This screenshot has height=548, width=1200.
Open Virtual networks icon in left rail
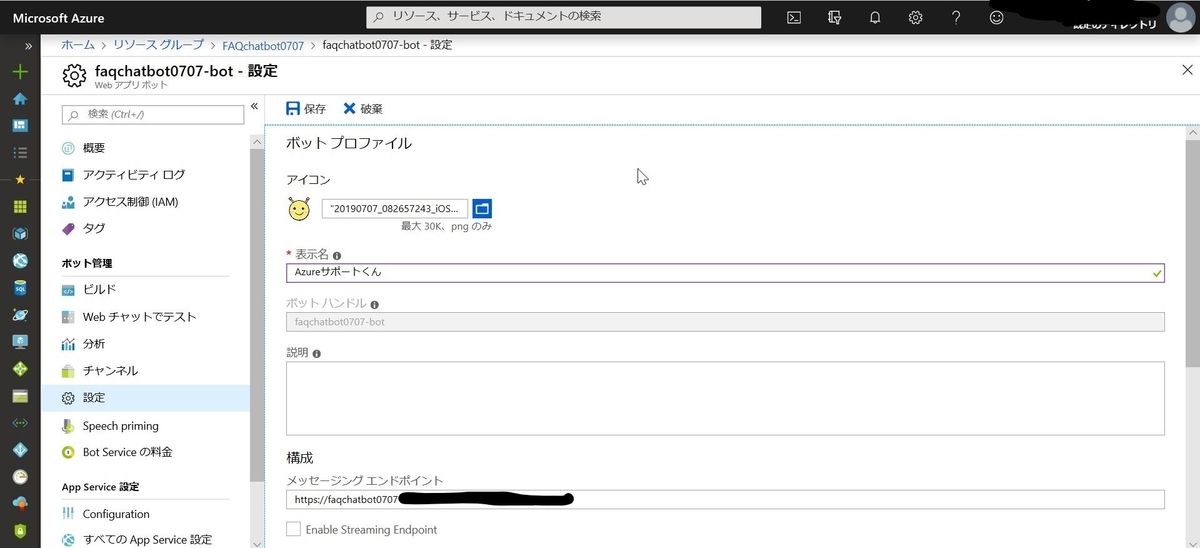(x=20, y=422)
